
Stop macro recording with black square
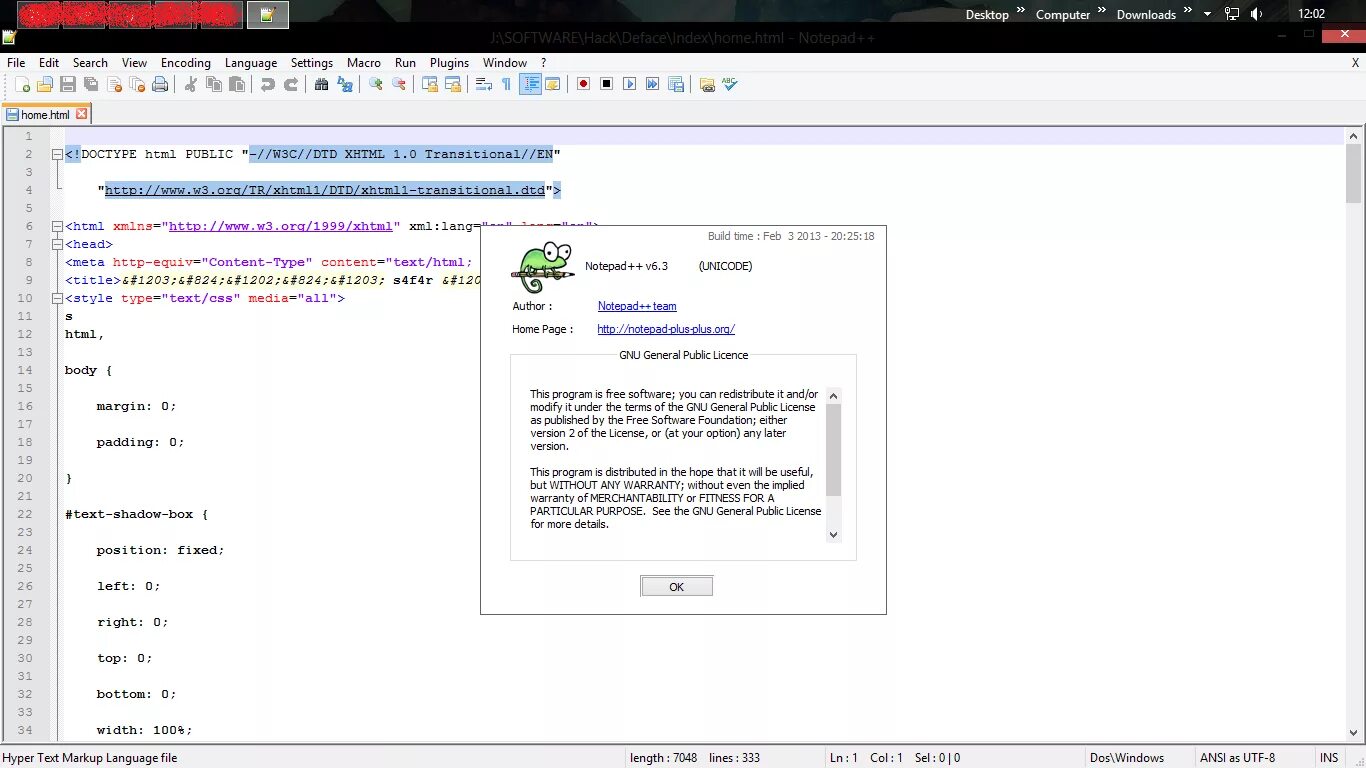pyautogui.click(x=606, y=84)
